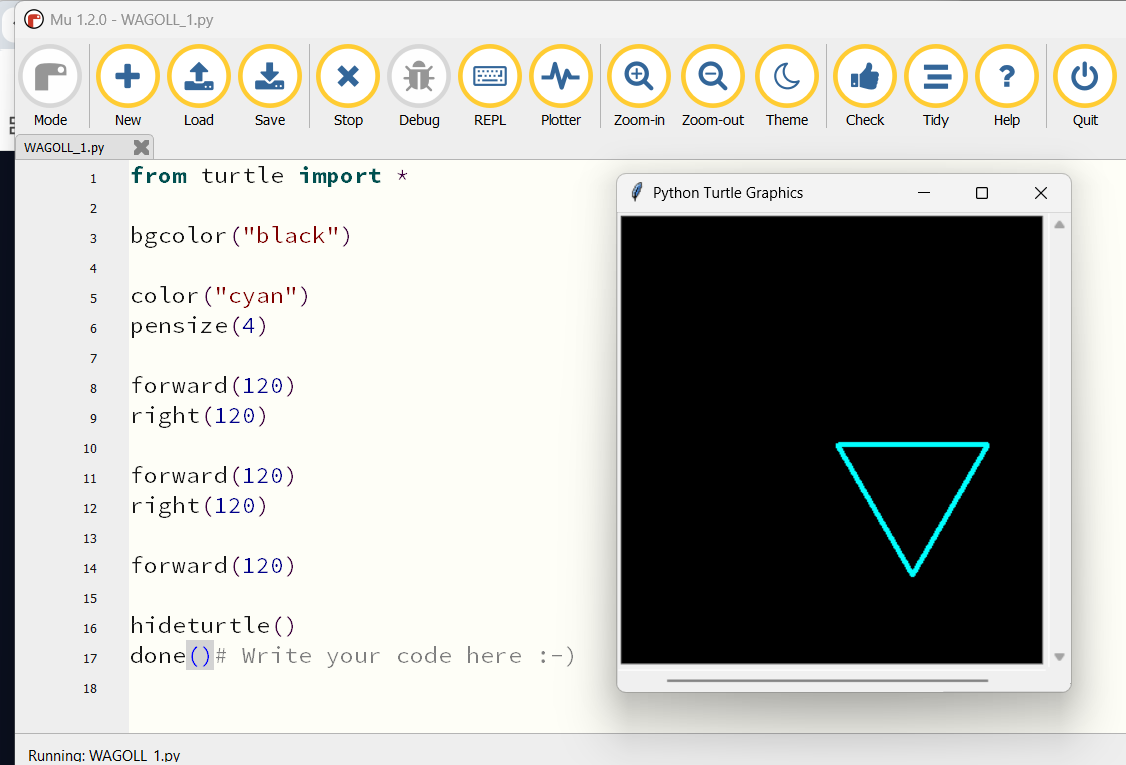
Task: Click forward(120) on line 14
Action: 213,566
